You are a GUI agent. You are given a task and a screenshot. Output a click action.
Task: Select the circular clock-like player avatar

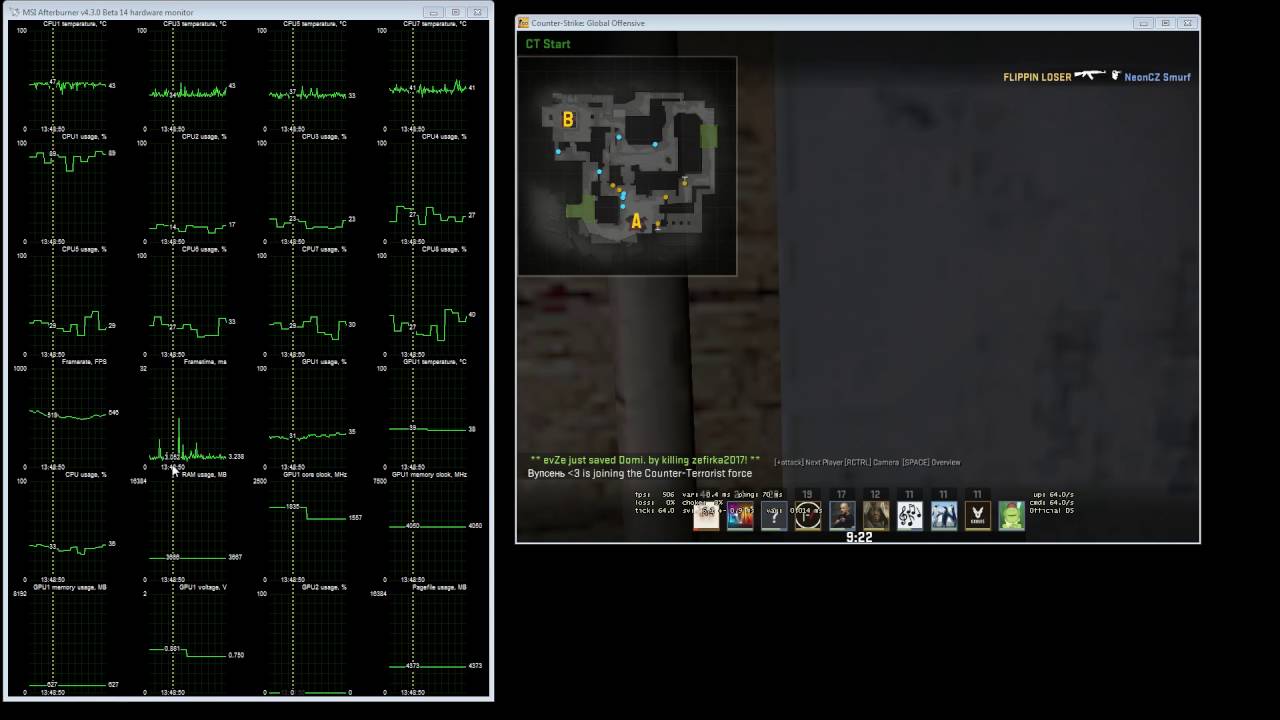pyautogui.click(x=808, y=515)
